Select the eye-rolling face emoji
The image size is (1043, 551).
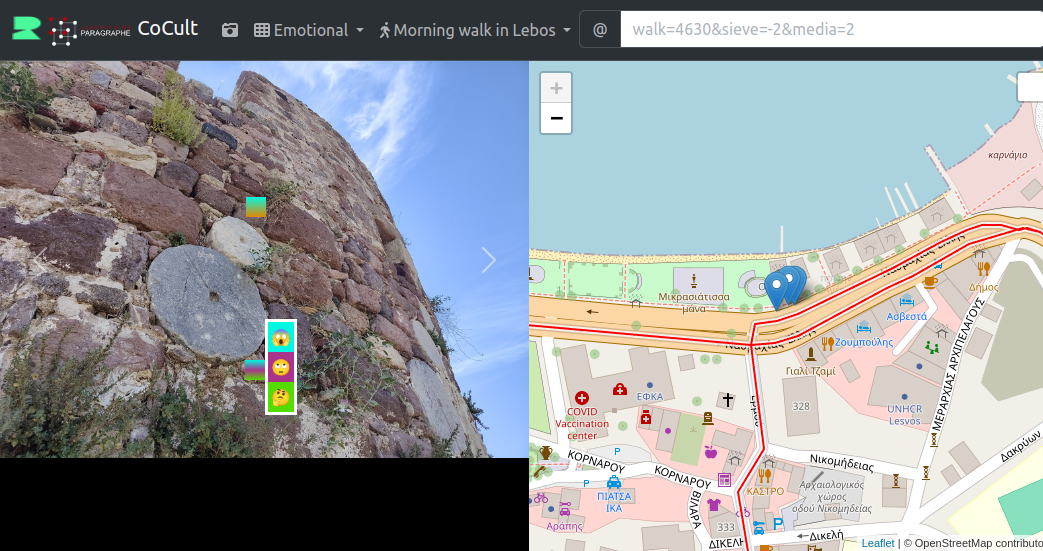pos(281,367)
